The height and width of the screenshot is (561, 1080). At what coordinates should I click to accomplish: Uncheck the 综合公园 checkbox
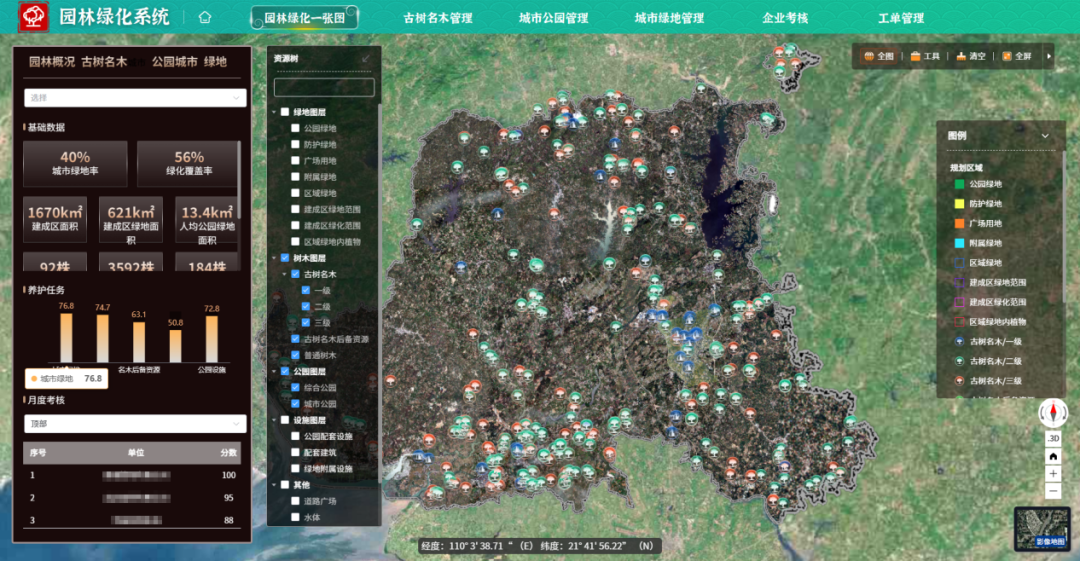pyautogui.click(x=295, y=387)
